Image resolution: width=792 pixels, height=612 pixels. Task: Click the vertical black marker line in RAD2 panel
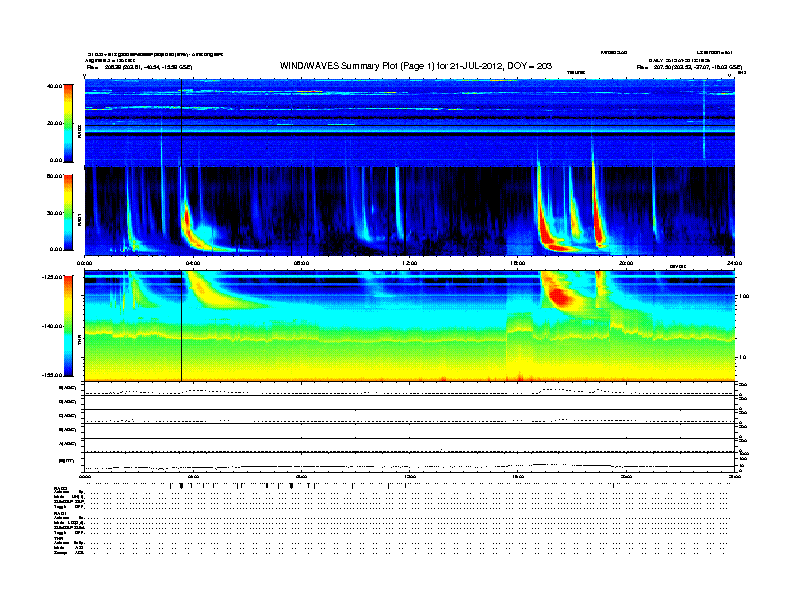(181, 123)
